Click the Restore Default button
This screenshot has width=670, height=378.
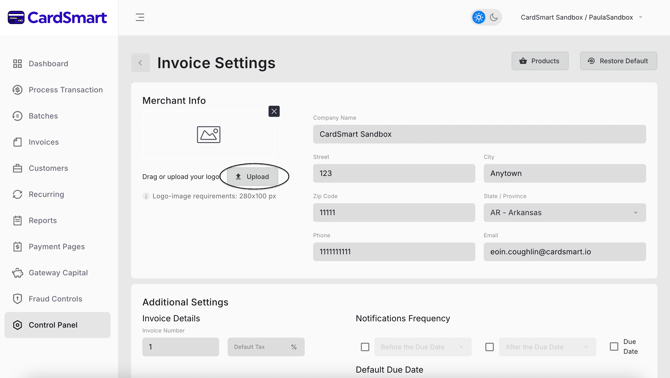pyautogui.click(x=618, y=61)
